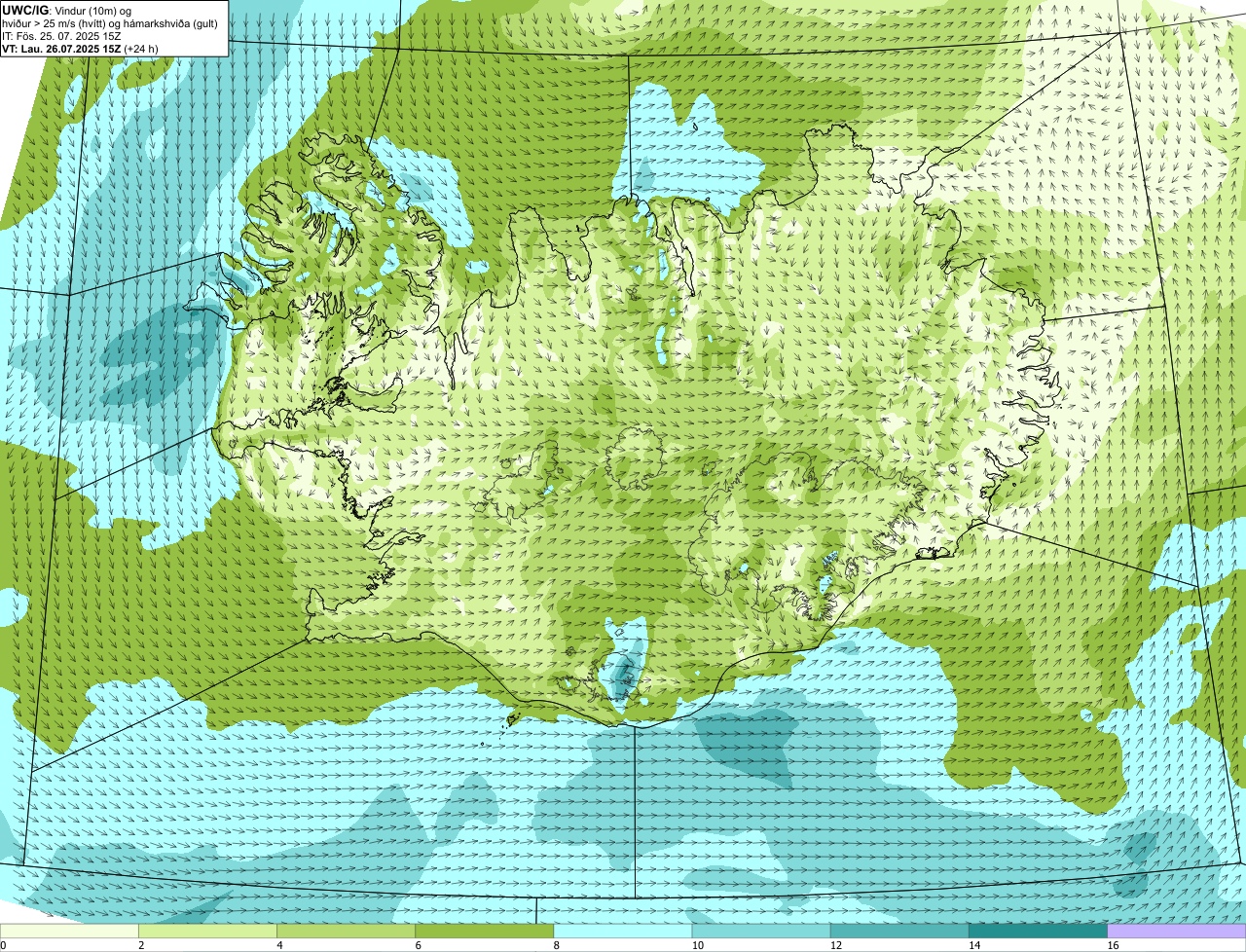
Task: Click the '6' label on the color scale
Action: pyautogui.click(x=418, y=945)
